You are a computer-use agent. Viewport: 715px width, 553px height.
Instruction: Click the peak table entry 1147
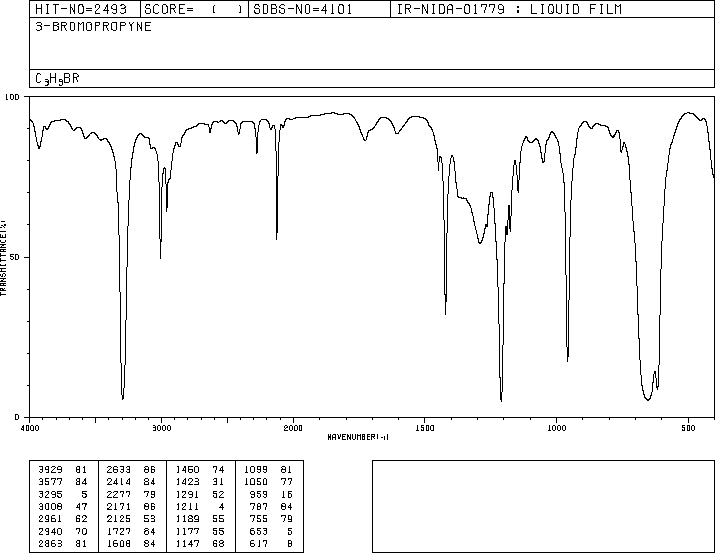point(187,544)
